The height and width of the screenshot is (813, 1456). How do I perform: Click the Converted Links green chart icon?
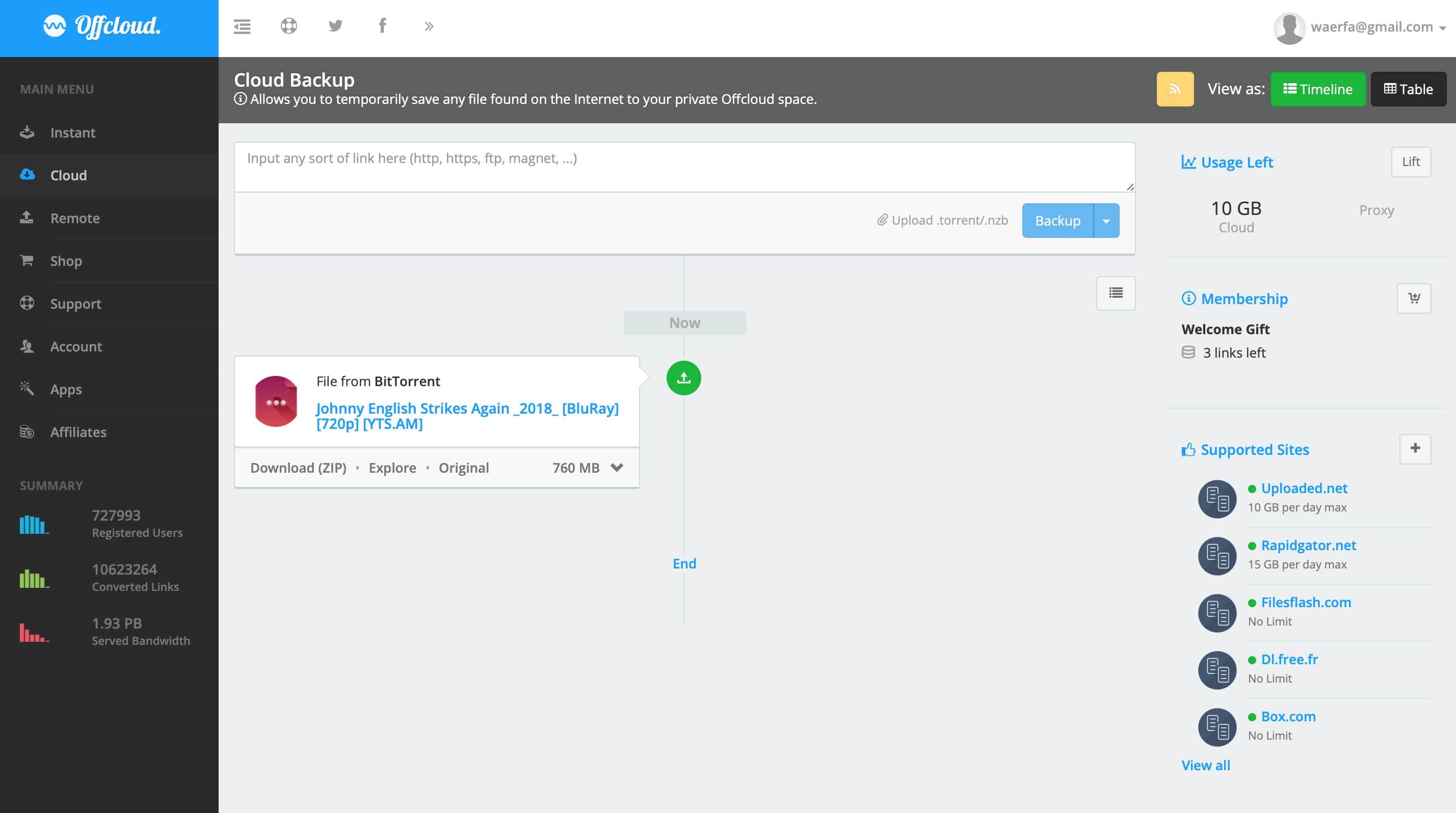[34, 578]
